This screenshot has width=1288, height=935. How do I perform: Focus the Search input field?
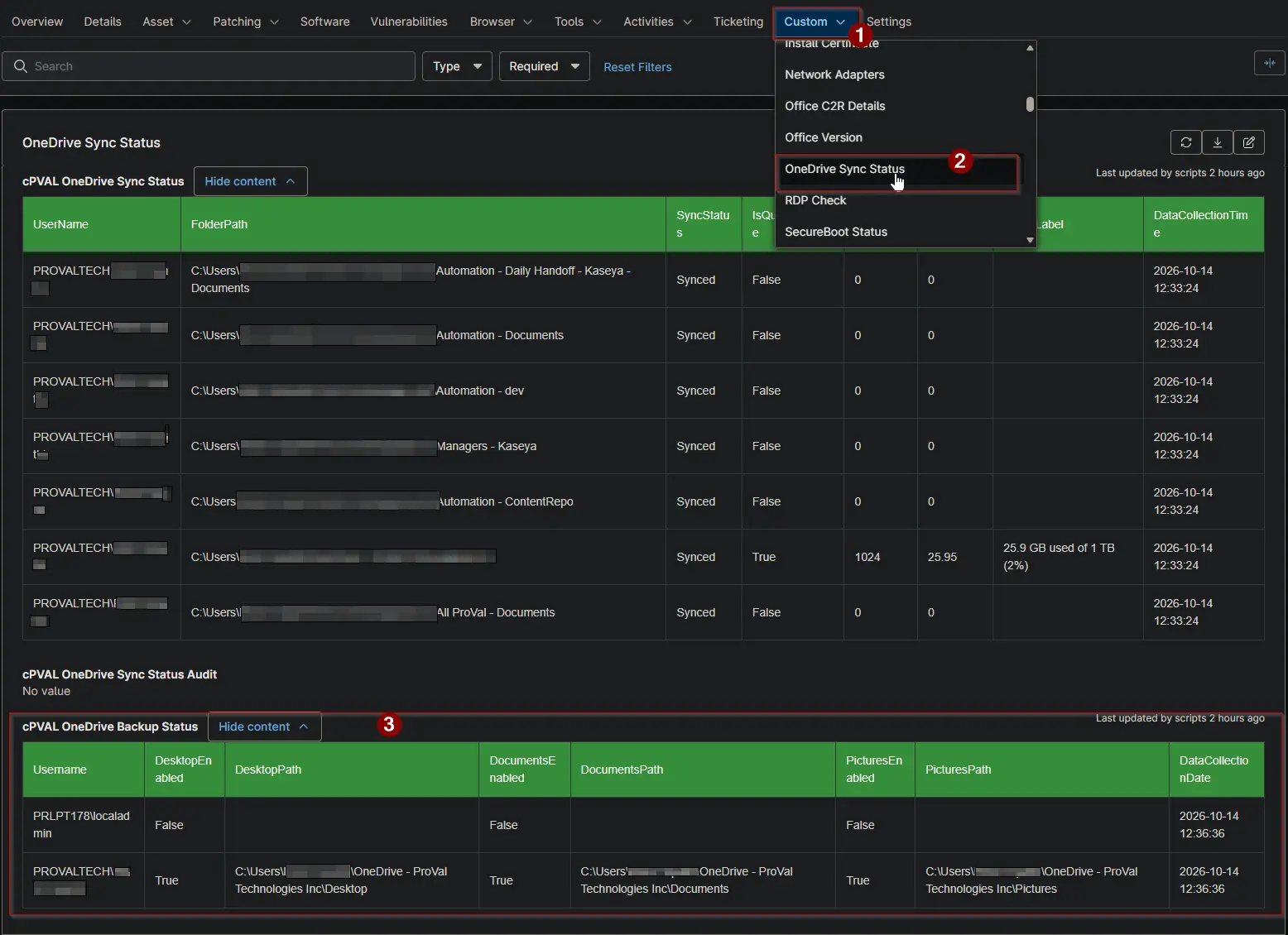pyautogui.click(x=209, y=66)
